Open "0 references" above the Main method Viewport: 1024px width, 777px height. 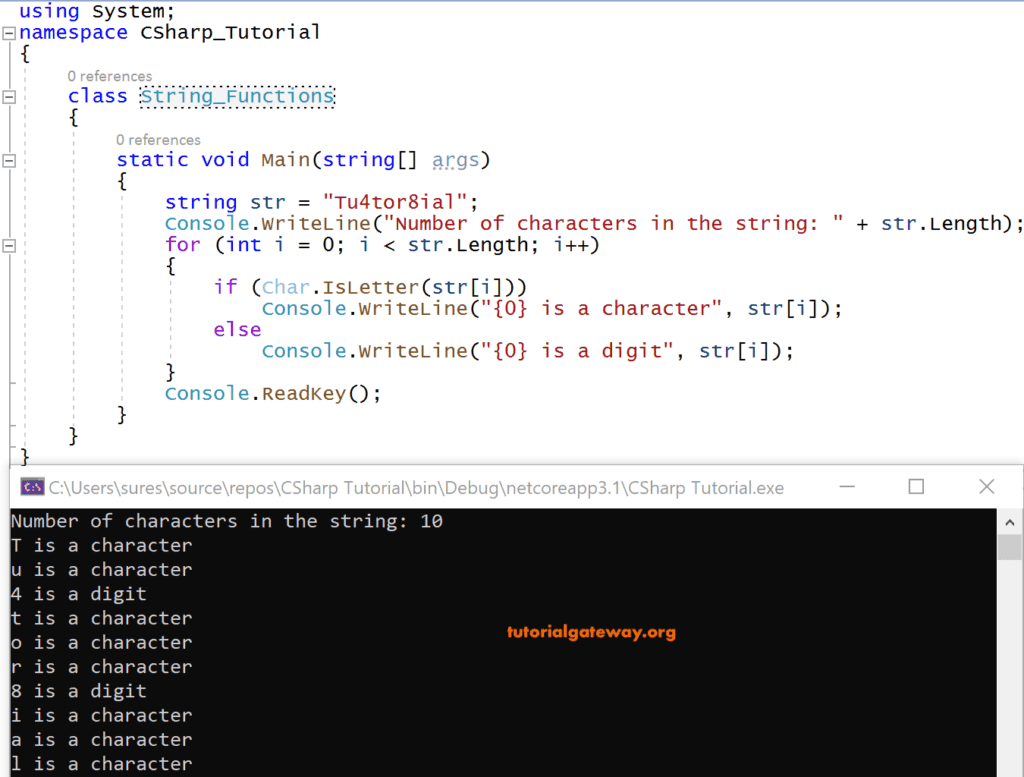click(158, 139)
